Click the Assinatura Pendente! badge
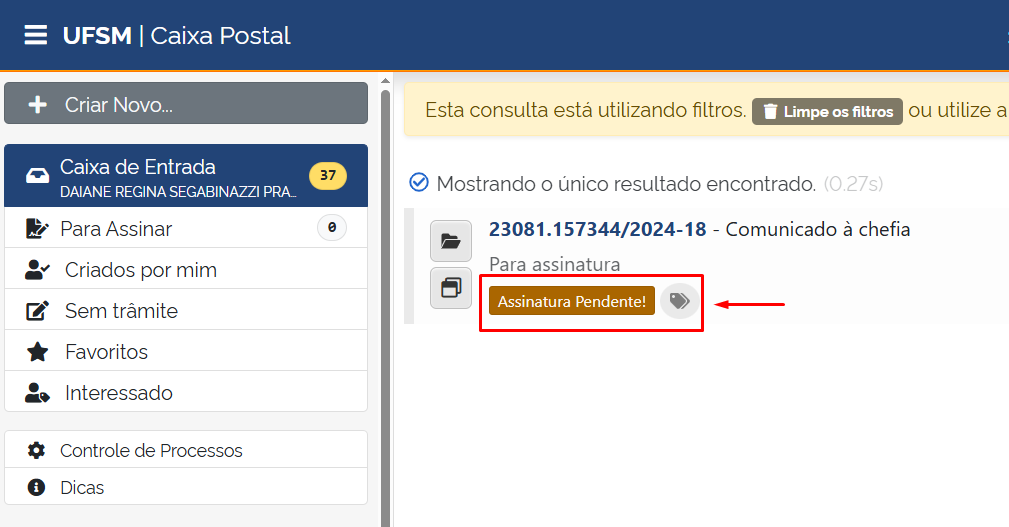The image size is (1009, 527). (571, 301)
